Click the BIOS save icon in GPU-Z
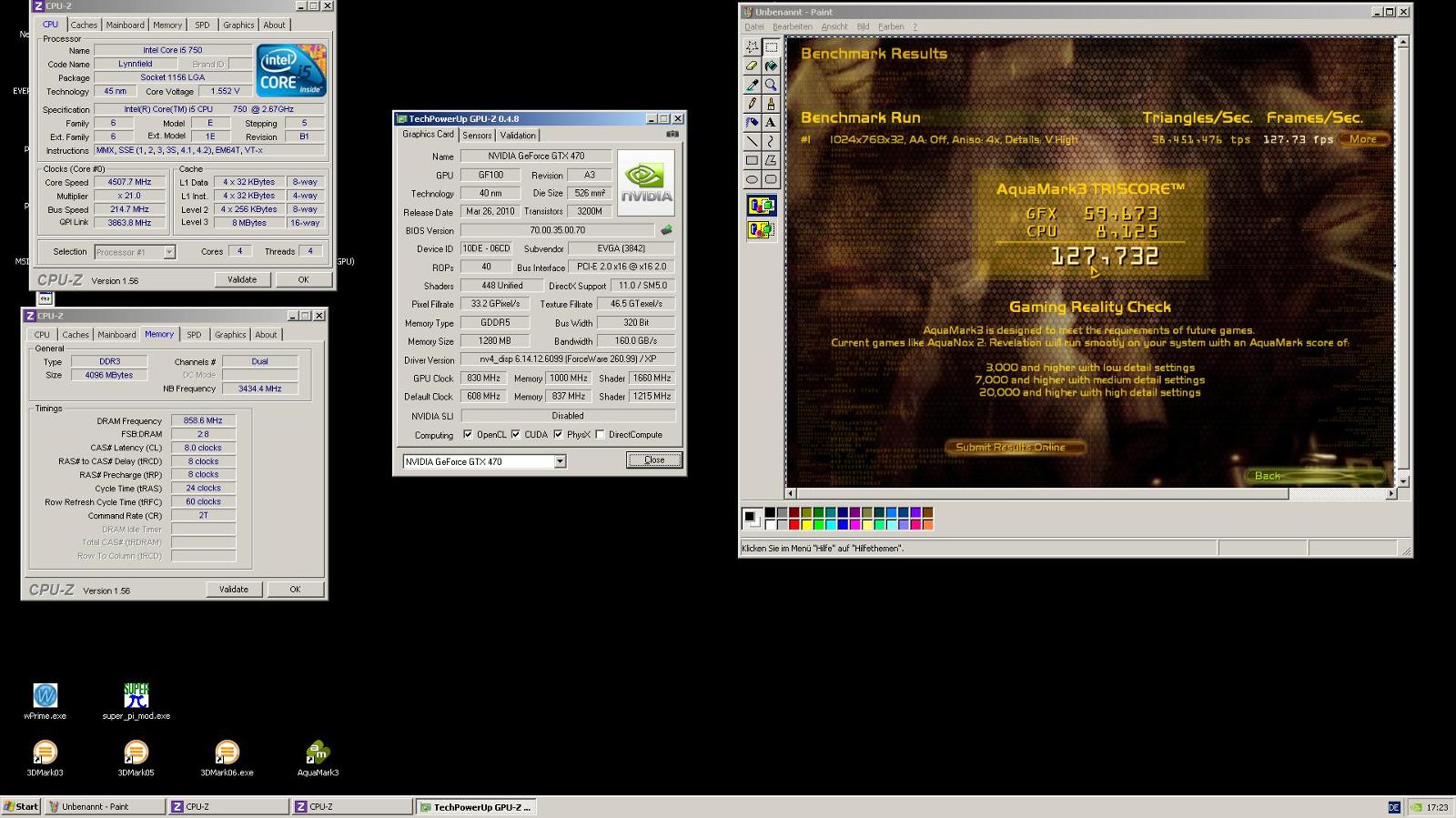 [666, 230]
